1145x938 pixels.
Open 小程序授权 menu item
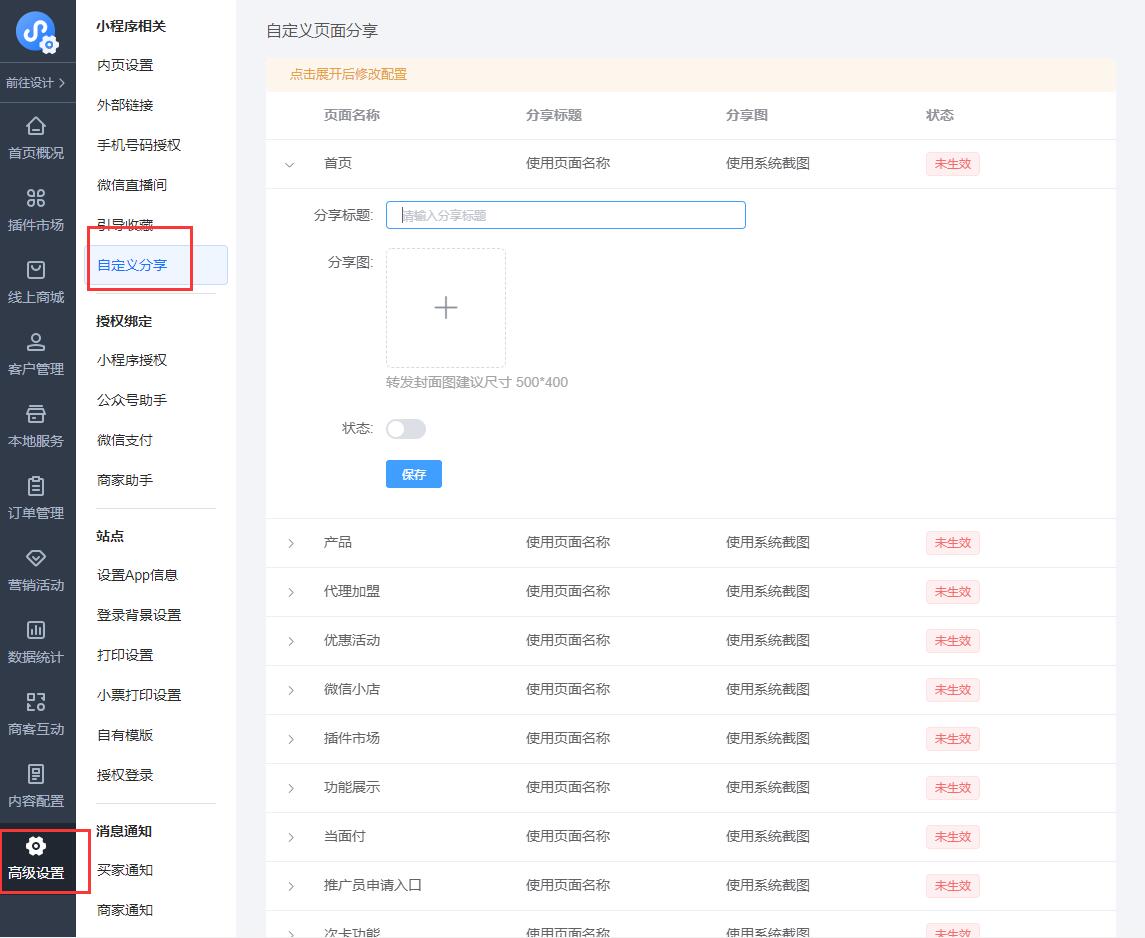click(132, 360)
